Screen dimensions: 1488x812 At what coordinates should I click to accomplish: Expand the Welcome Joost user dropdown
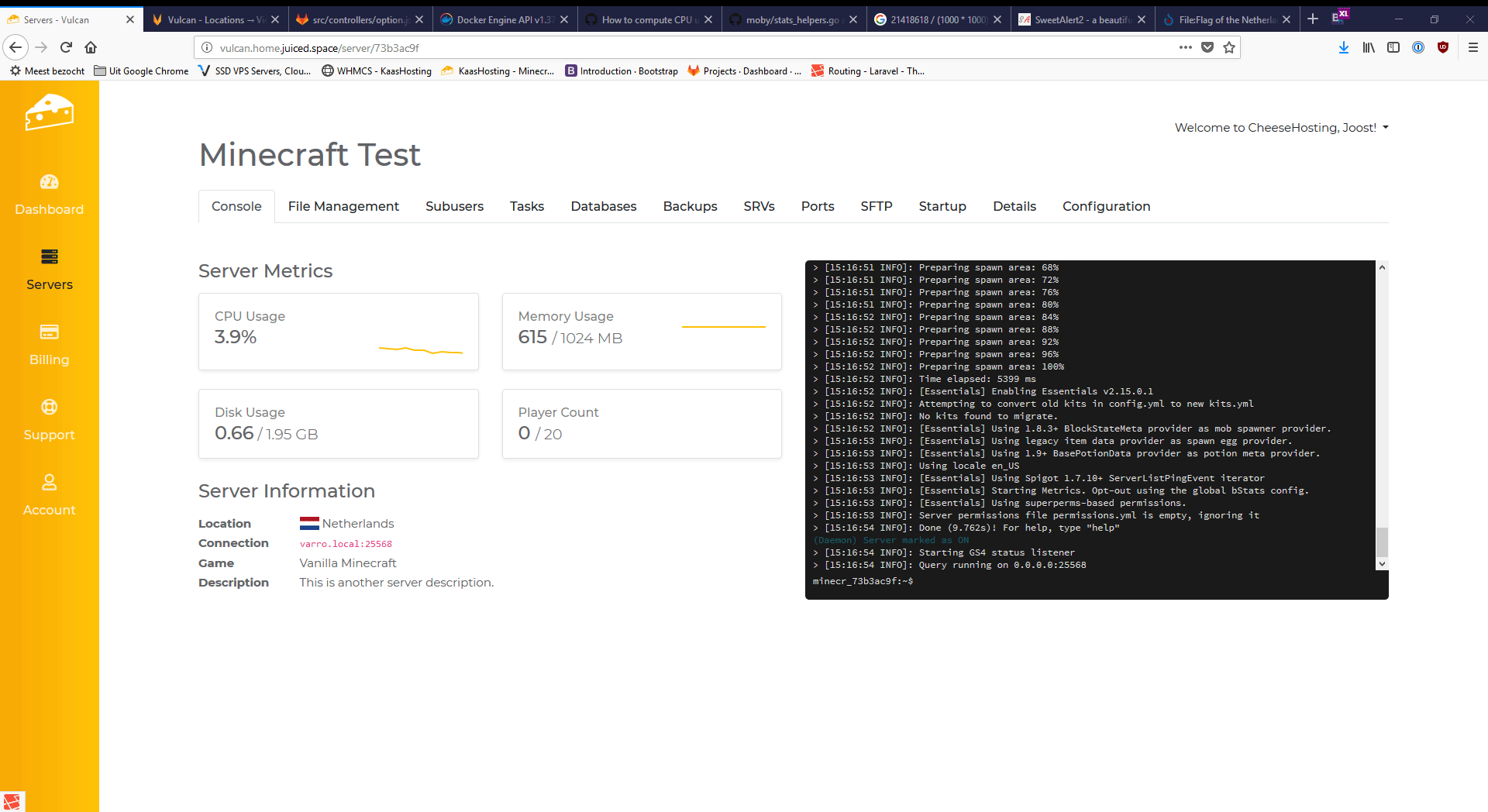coord(1281,128)
